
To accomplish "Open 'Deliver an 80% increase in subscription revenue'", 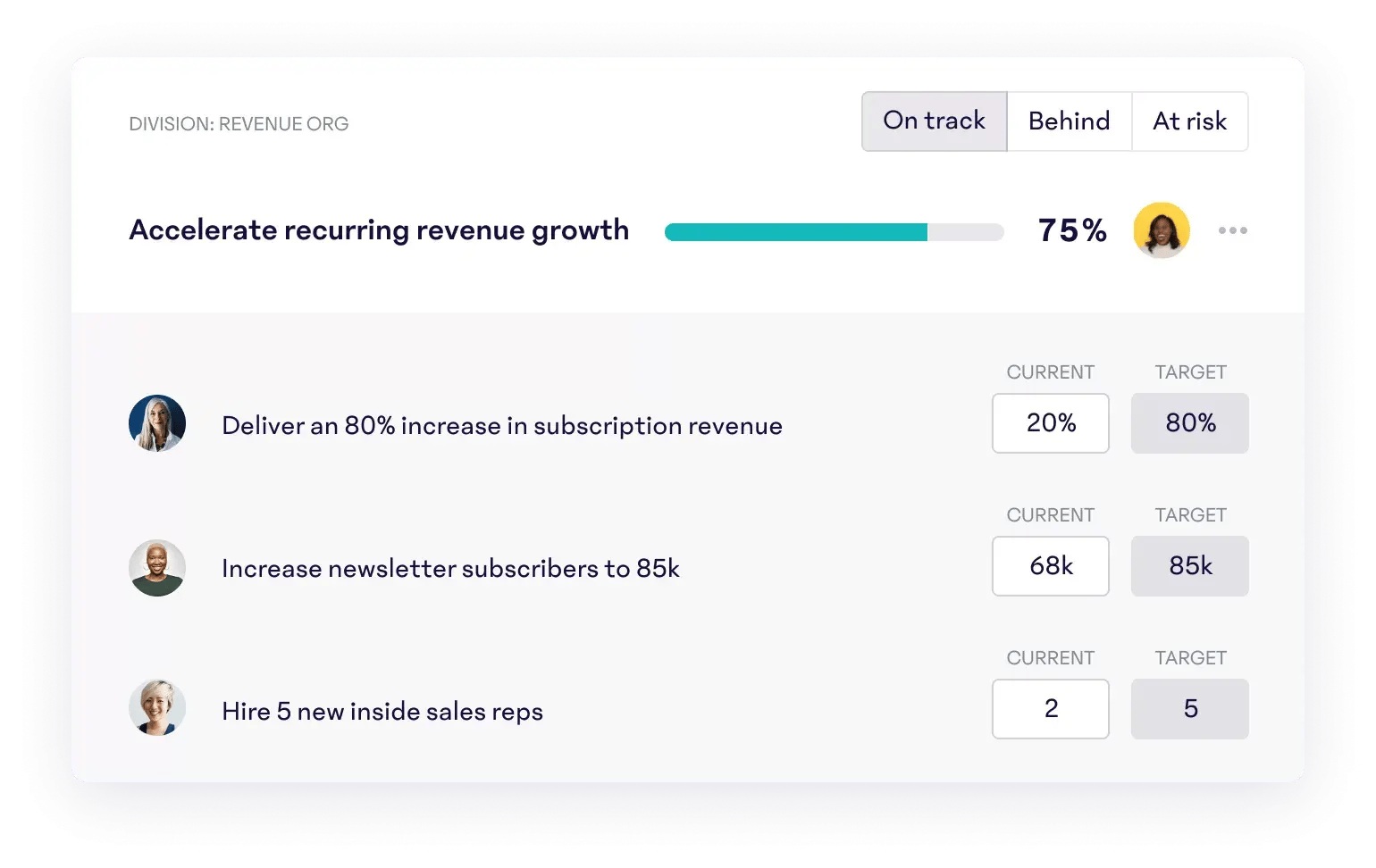I will pos(501,426).
